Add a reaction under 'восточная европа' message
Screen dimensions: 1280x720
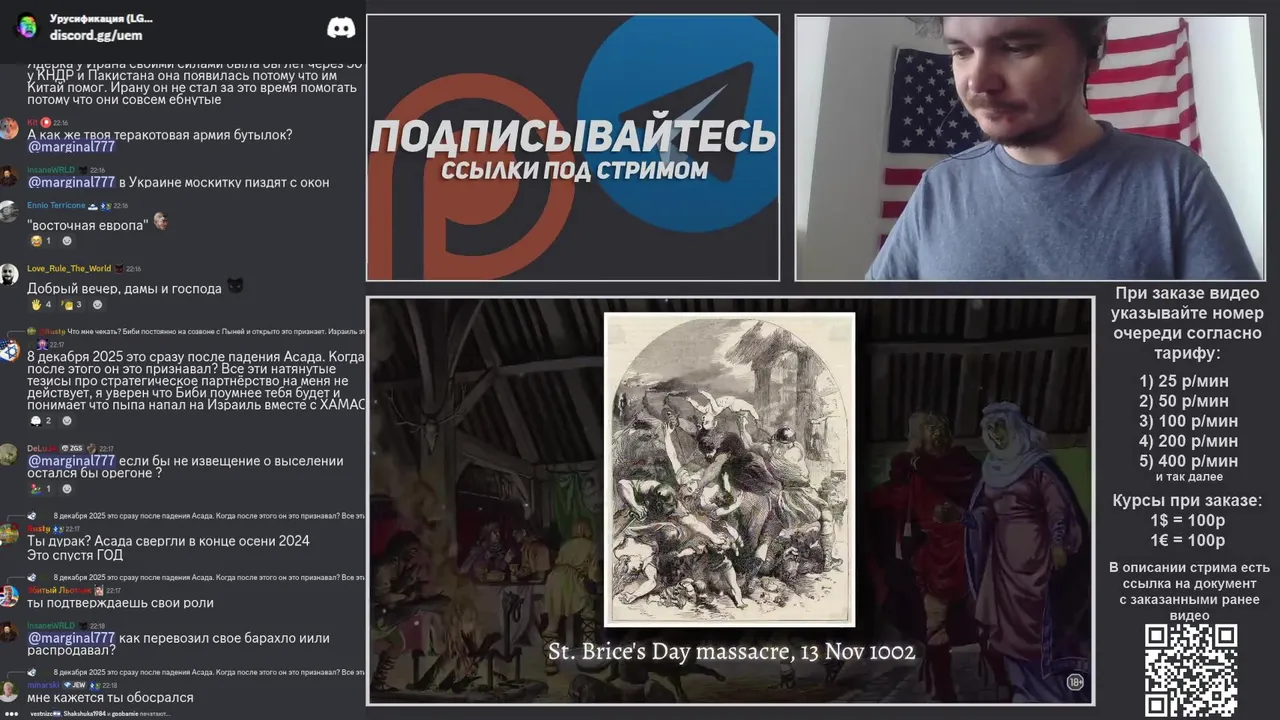[67, 241]
